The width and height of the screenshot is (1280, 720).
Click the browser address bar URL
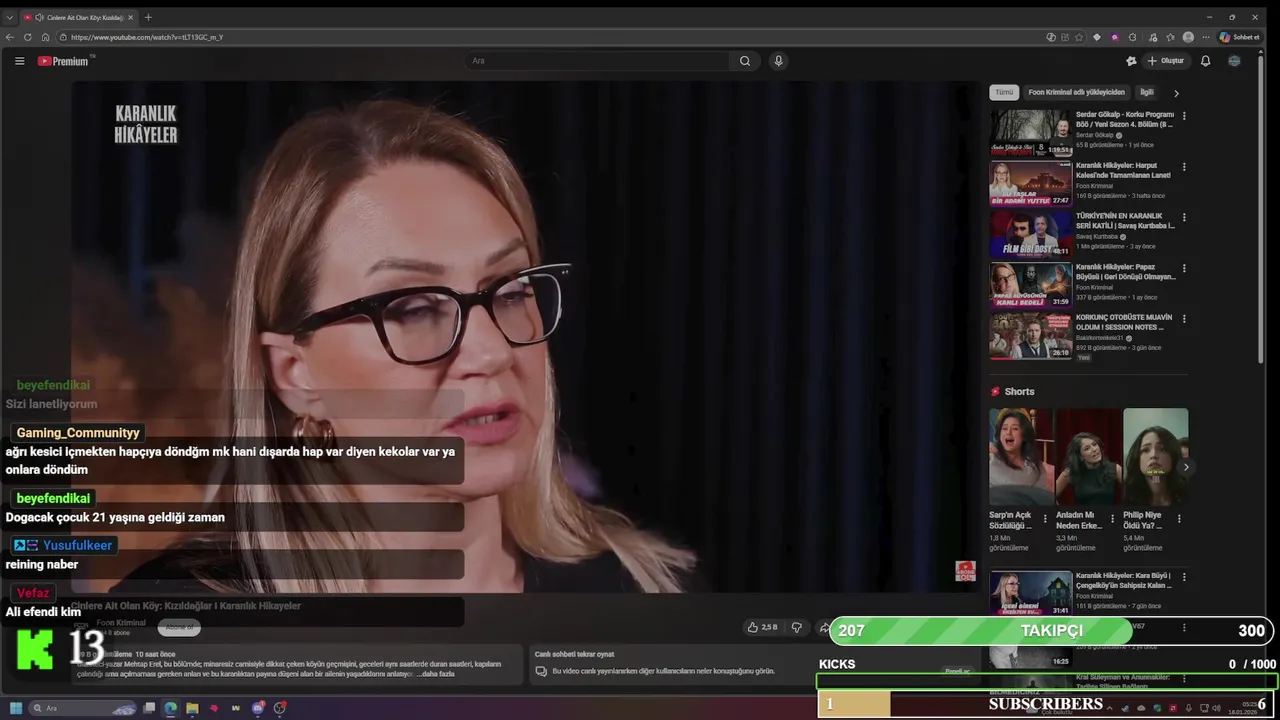point(147,37)
